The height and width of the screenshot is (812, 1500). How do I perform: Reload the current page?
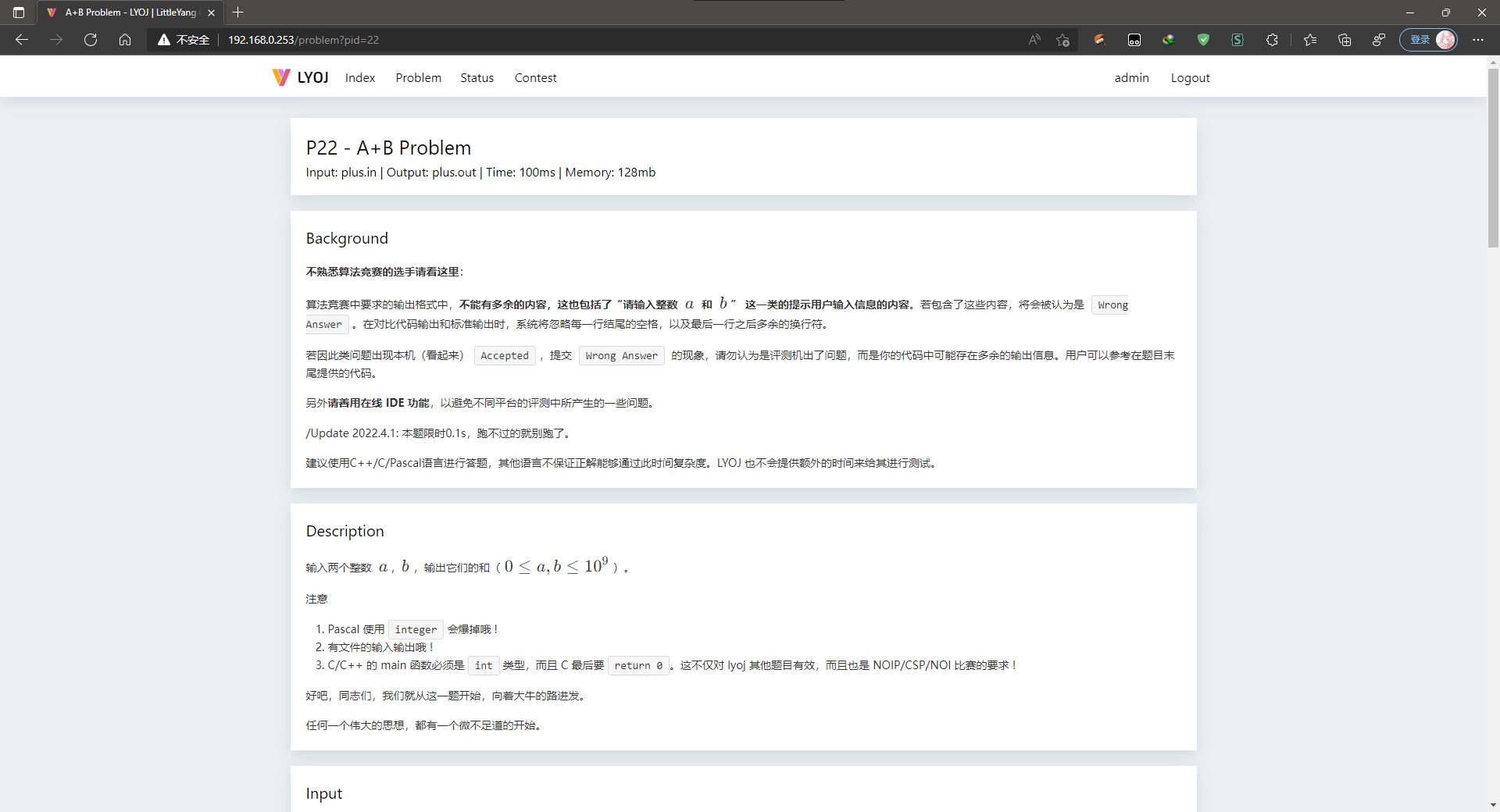91,40
